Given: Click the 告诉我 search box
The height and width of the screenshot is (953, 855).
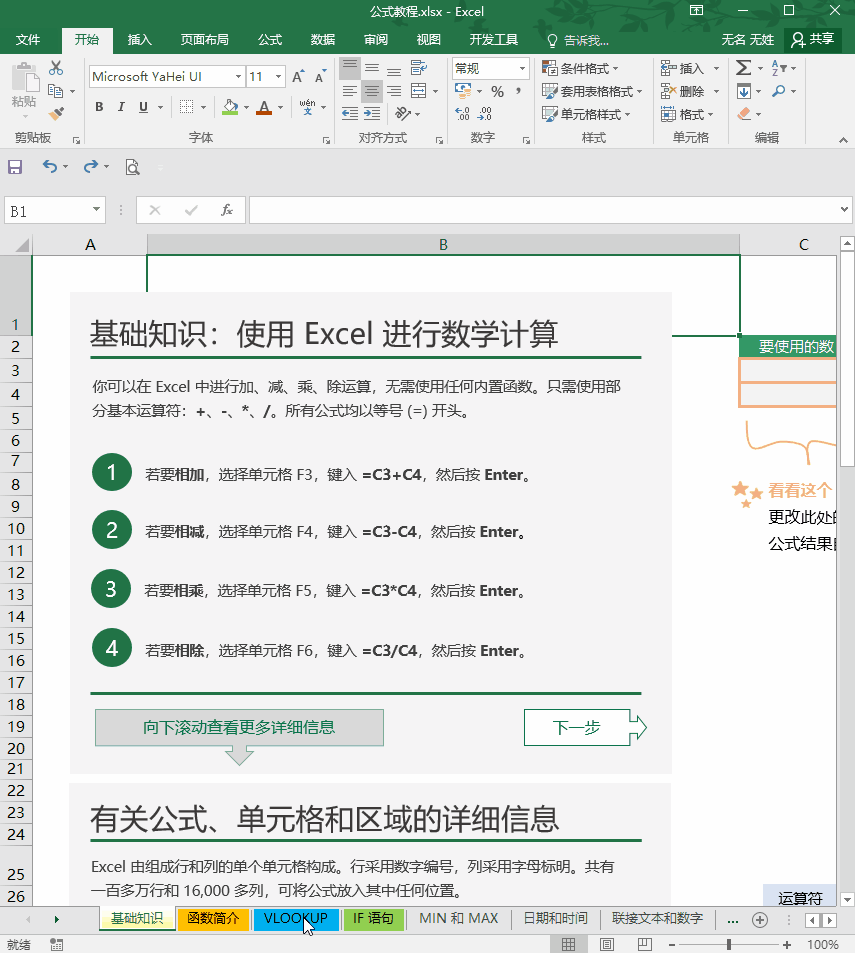Looking at the screenshot, I should pos(578,40).
